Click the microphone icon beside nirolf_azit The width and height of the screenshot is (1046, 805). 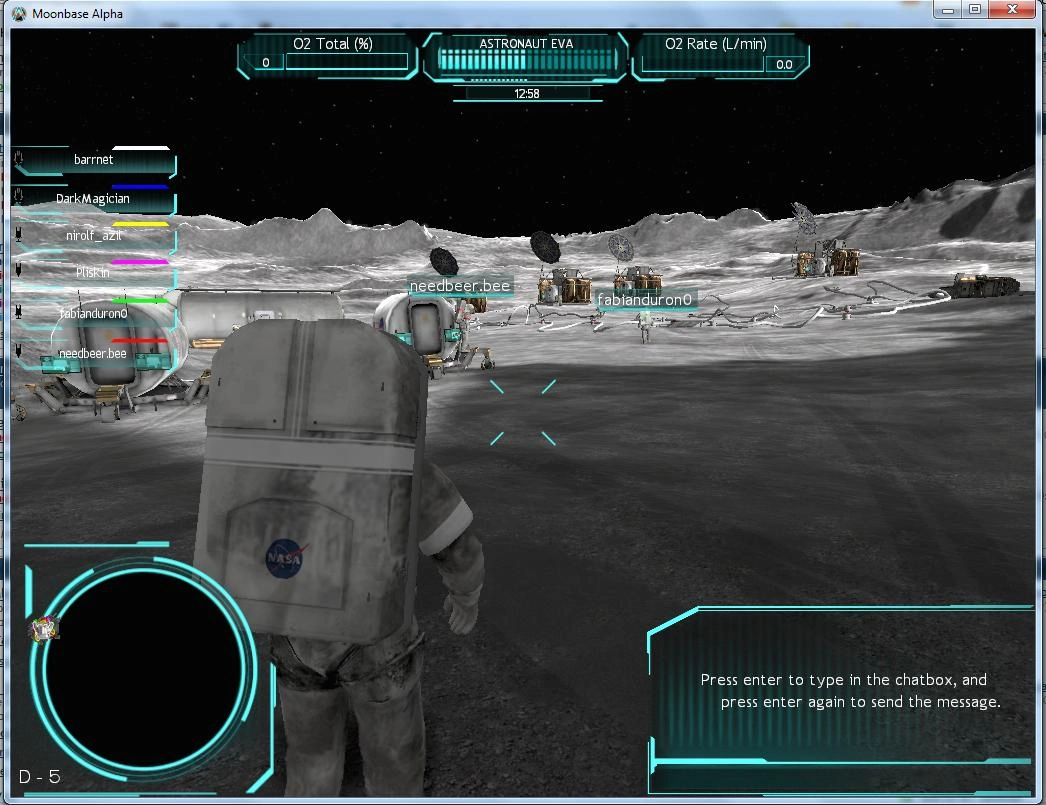point(19,234)
